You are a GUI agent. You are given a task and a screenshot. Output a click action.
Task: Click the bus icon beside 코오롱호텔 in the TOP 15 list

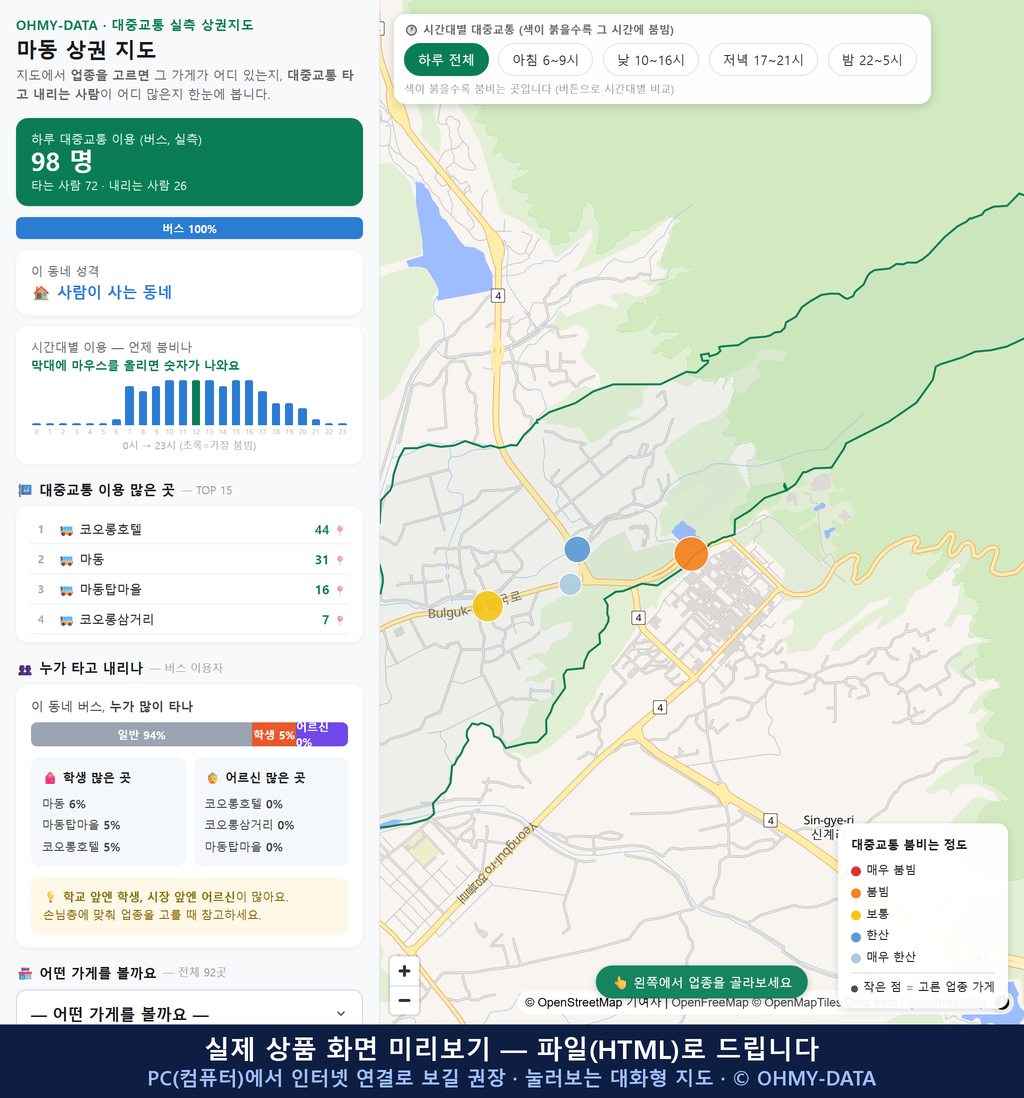pyautogui.click(x=67, y=530)
